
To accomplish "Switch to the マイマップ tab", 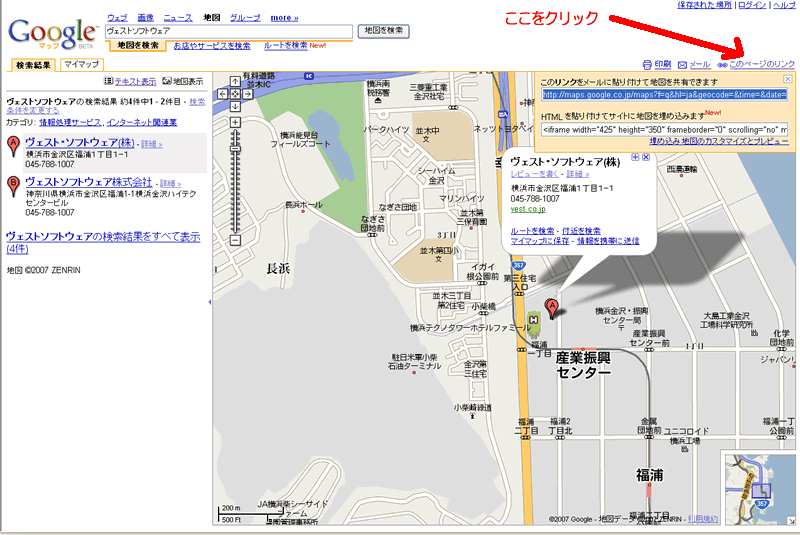I will coord(82,65).
